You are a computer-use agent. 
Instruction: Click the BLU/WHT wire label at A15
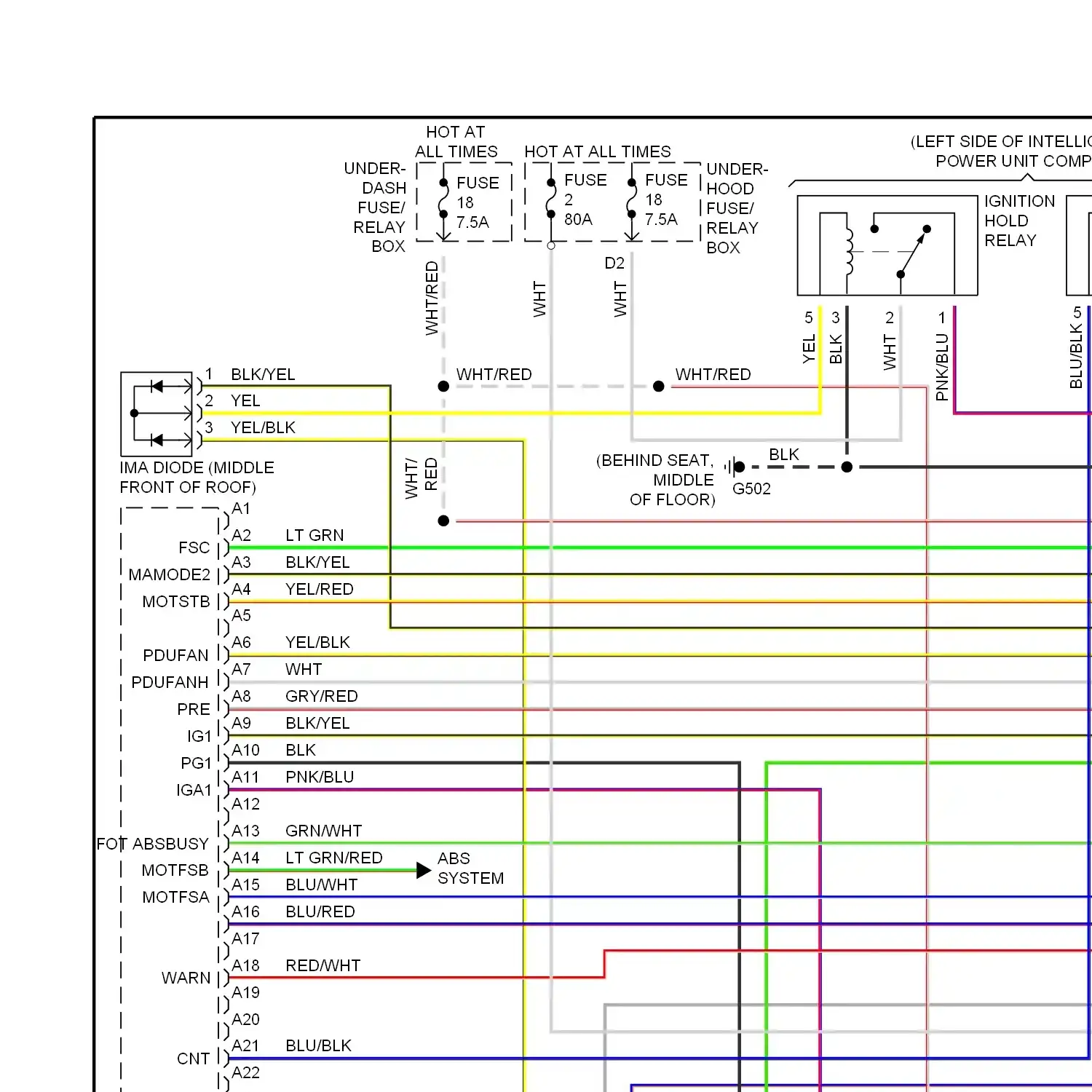pos(322,885)
